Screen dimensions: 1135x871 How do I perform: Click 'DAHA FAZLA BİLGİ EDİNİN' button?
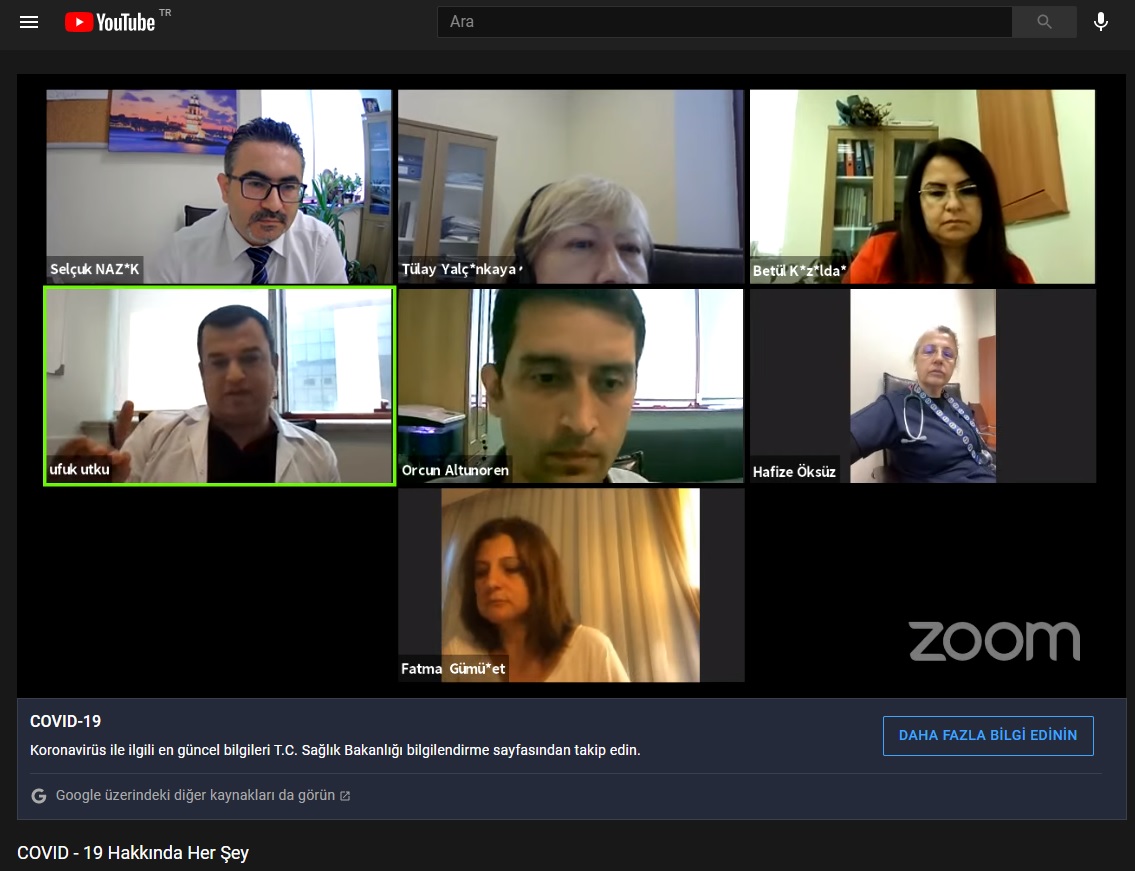tap(987, 735)
